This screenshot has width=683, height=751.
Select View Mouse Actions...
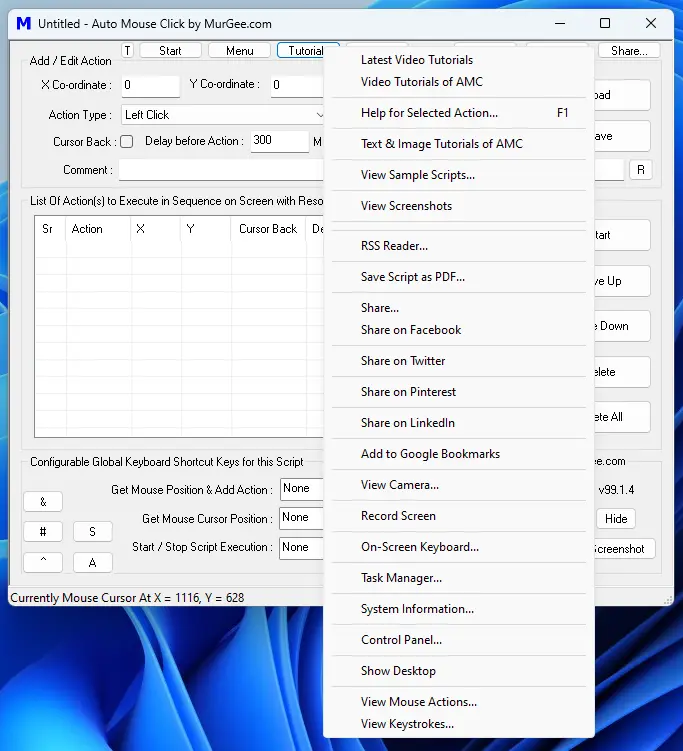point(419,702)
